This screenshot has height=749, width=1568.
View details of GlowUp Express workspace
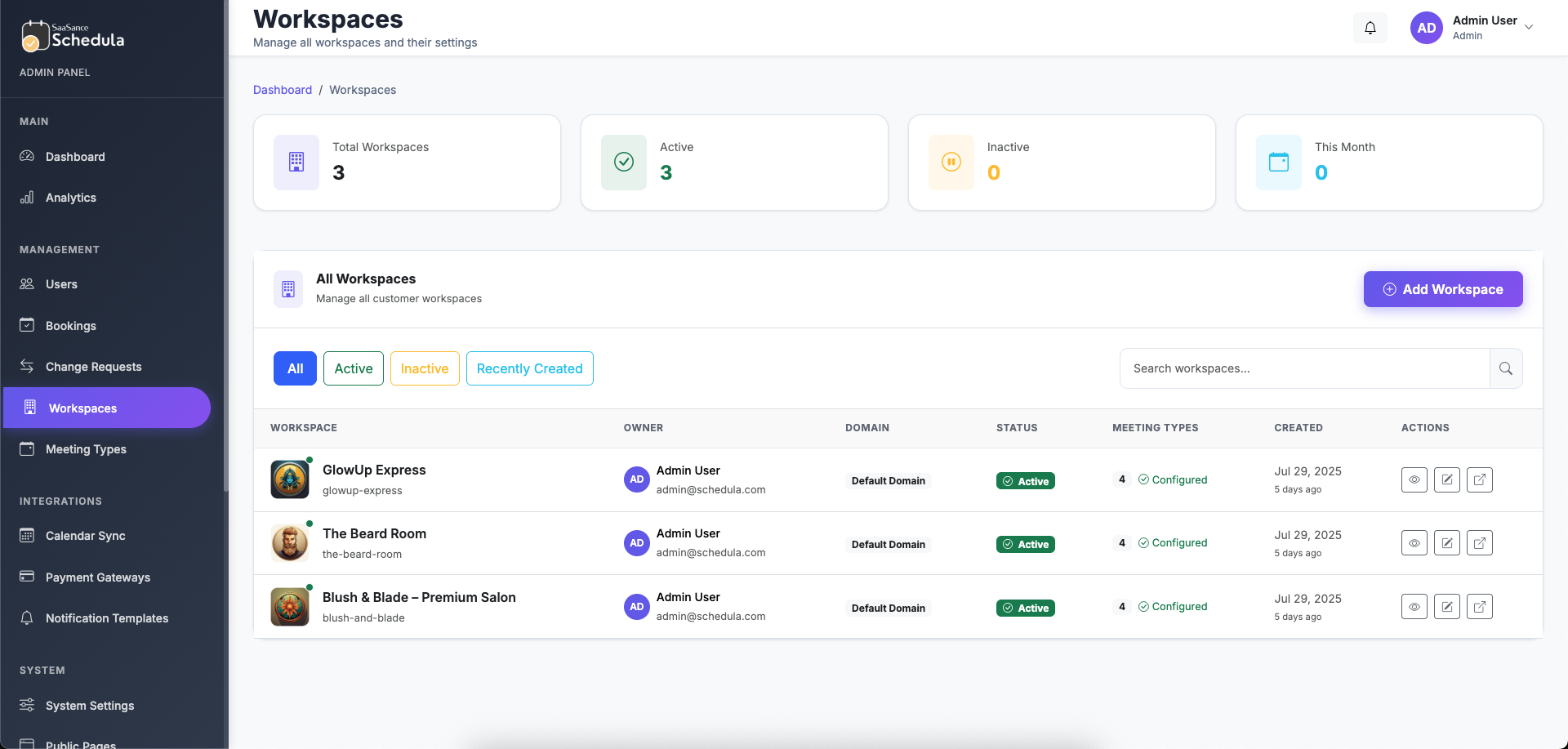(1414, 479)
